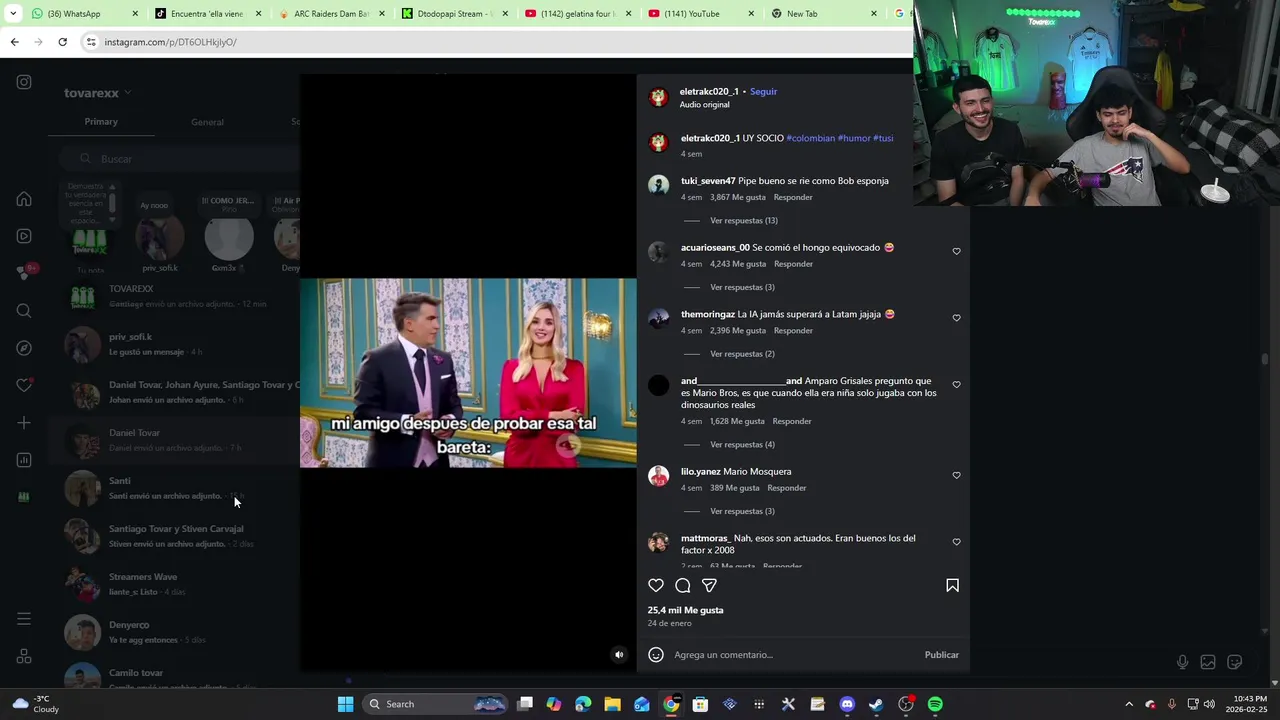1280x720 pixels.
Task: Open Notifications heart in the sidebar
Action: coord(24,385)
